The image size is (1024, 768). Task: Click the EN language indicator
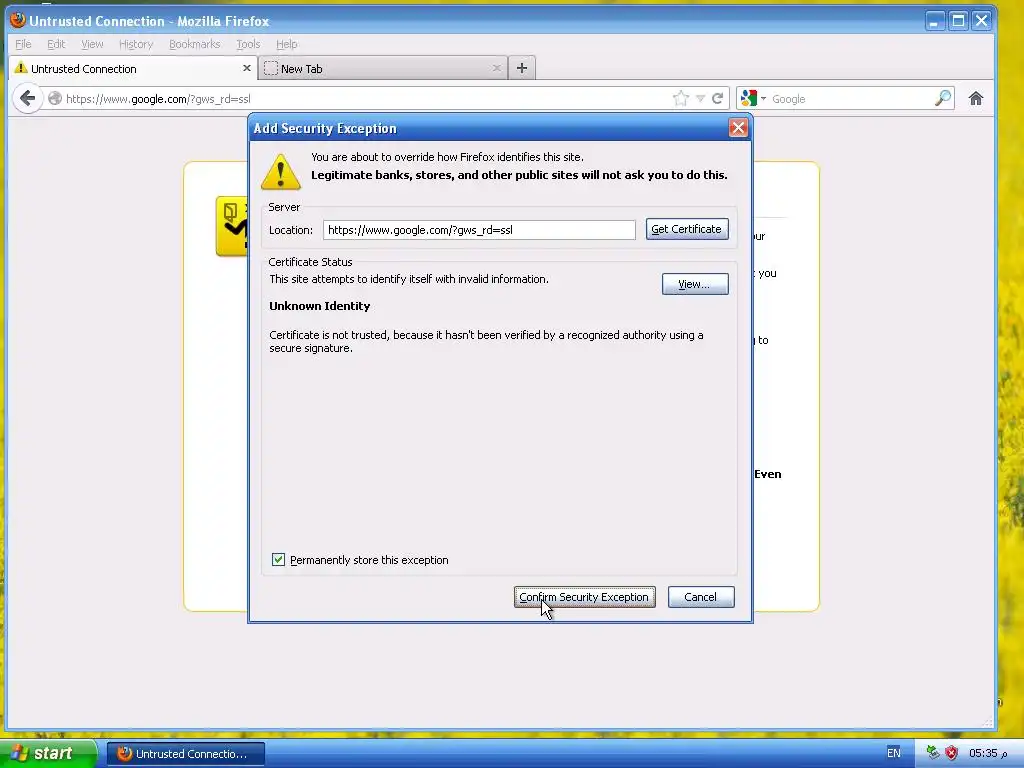click(x=893, y=753)
